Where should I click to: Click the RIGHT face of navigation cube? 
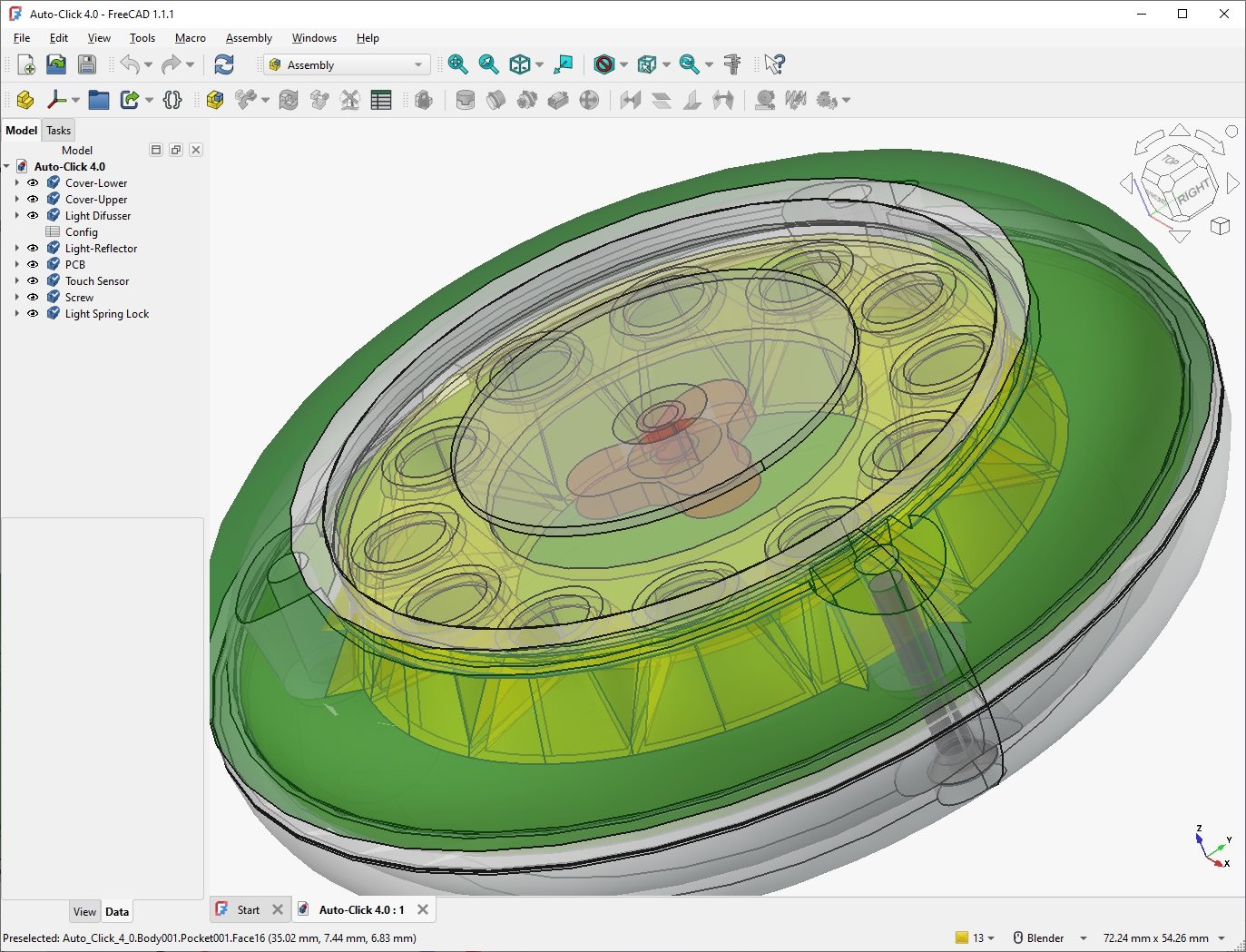(x=1194, y=191)
